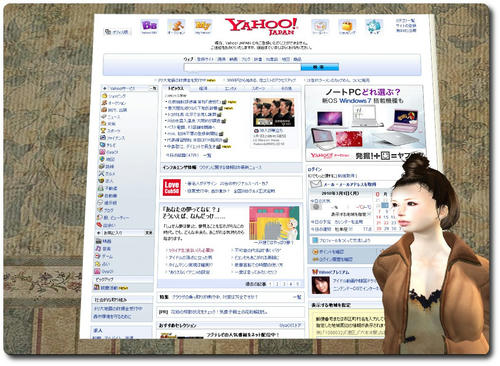Viewport: 500px width, 366px height.
Task: Open 動画 icon in favorites list
Action: point(99,241)
